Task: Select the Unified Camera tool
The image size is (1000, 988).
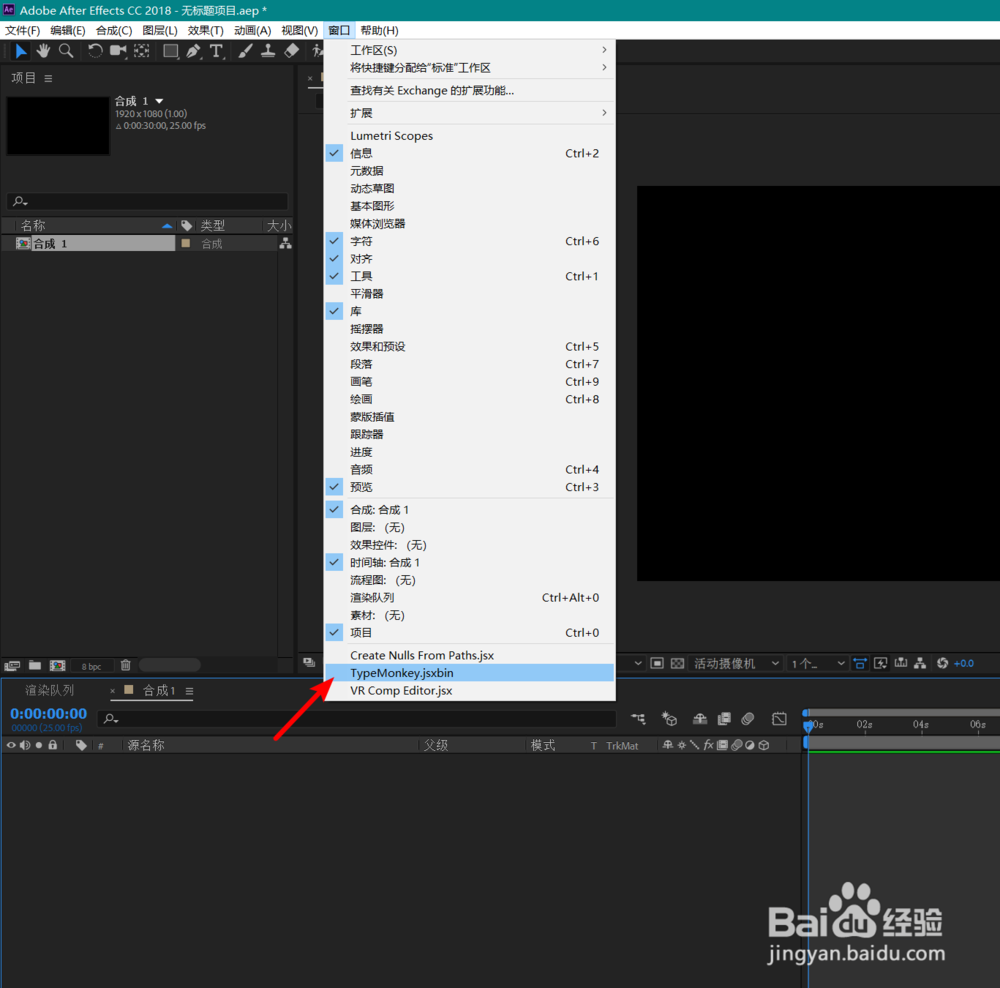Action: [118, 51]
